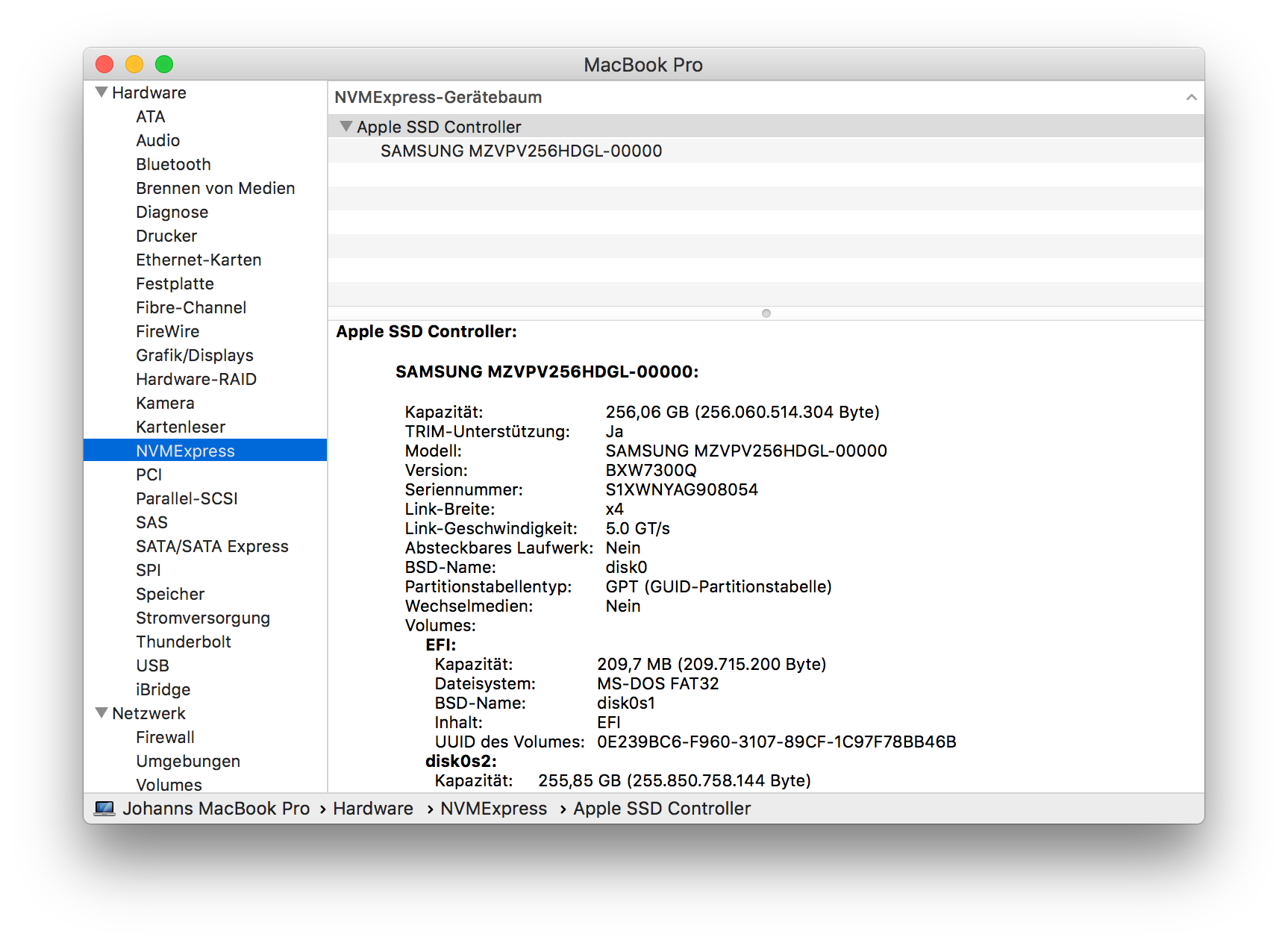The height and width of the screenshot is (943, 1288).
Task: Click Johanns MacBook Pro in path bar
Action: [216, 809]
